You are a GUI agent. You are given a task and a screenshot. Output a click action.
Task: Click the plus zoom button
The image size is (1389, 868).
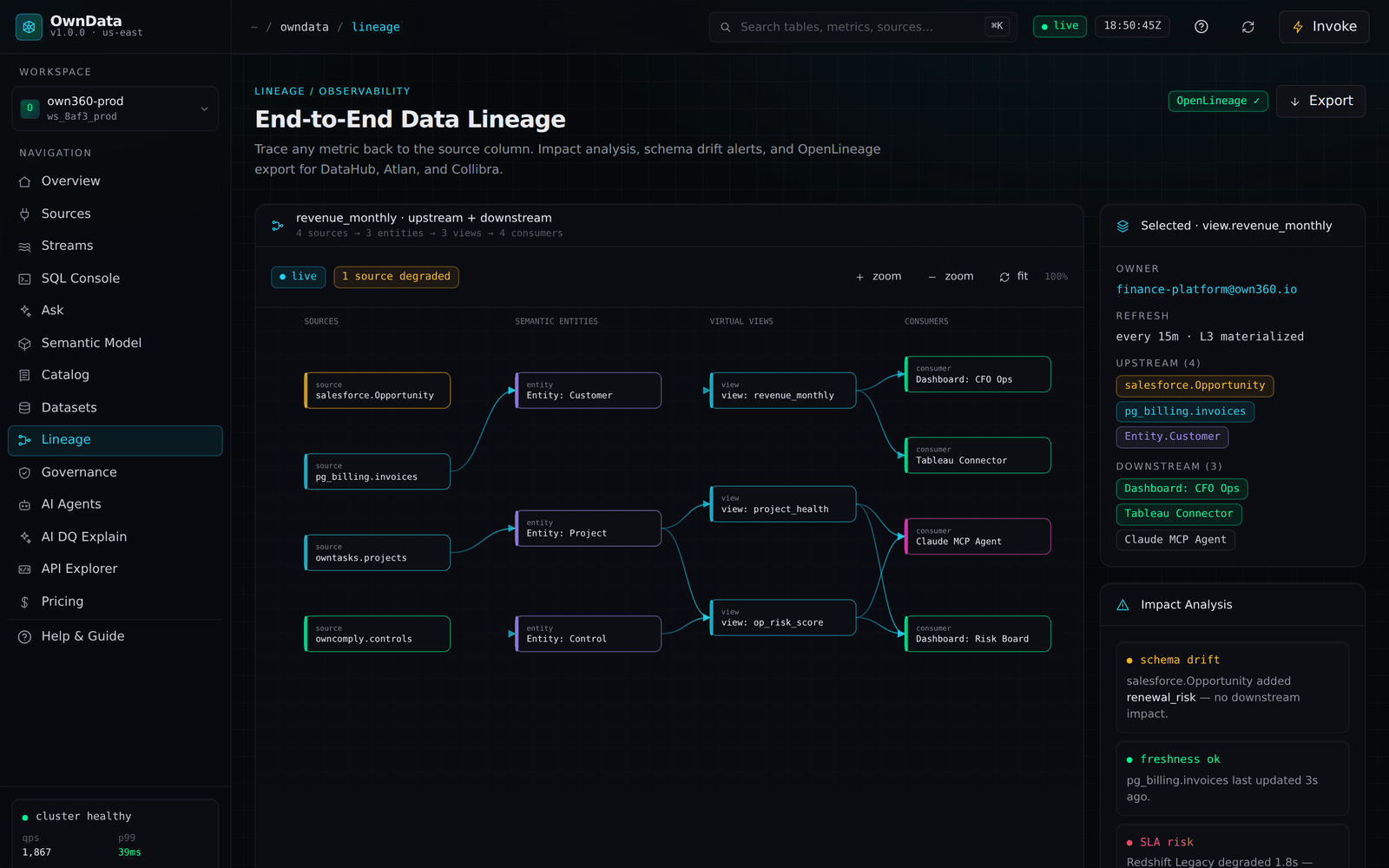point(879,277)
